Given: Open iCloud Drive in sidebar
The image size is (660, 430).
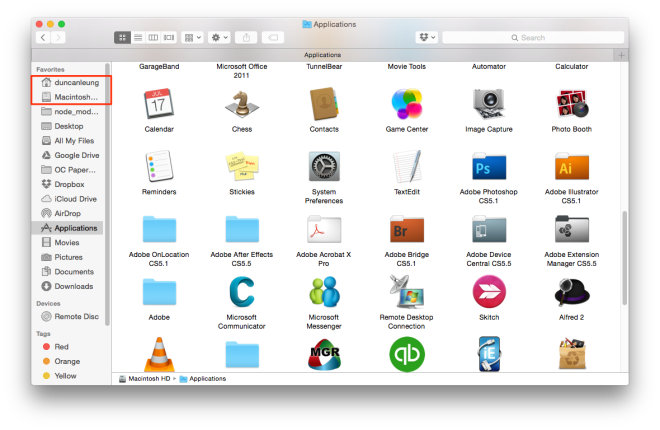Looking at the screenshot, I should click(68, 199).
